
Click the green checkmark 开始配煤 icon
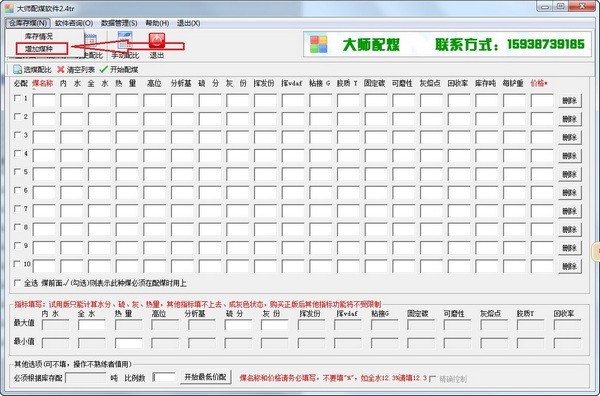pyautogui.click(x=103, y=69)
